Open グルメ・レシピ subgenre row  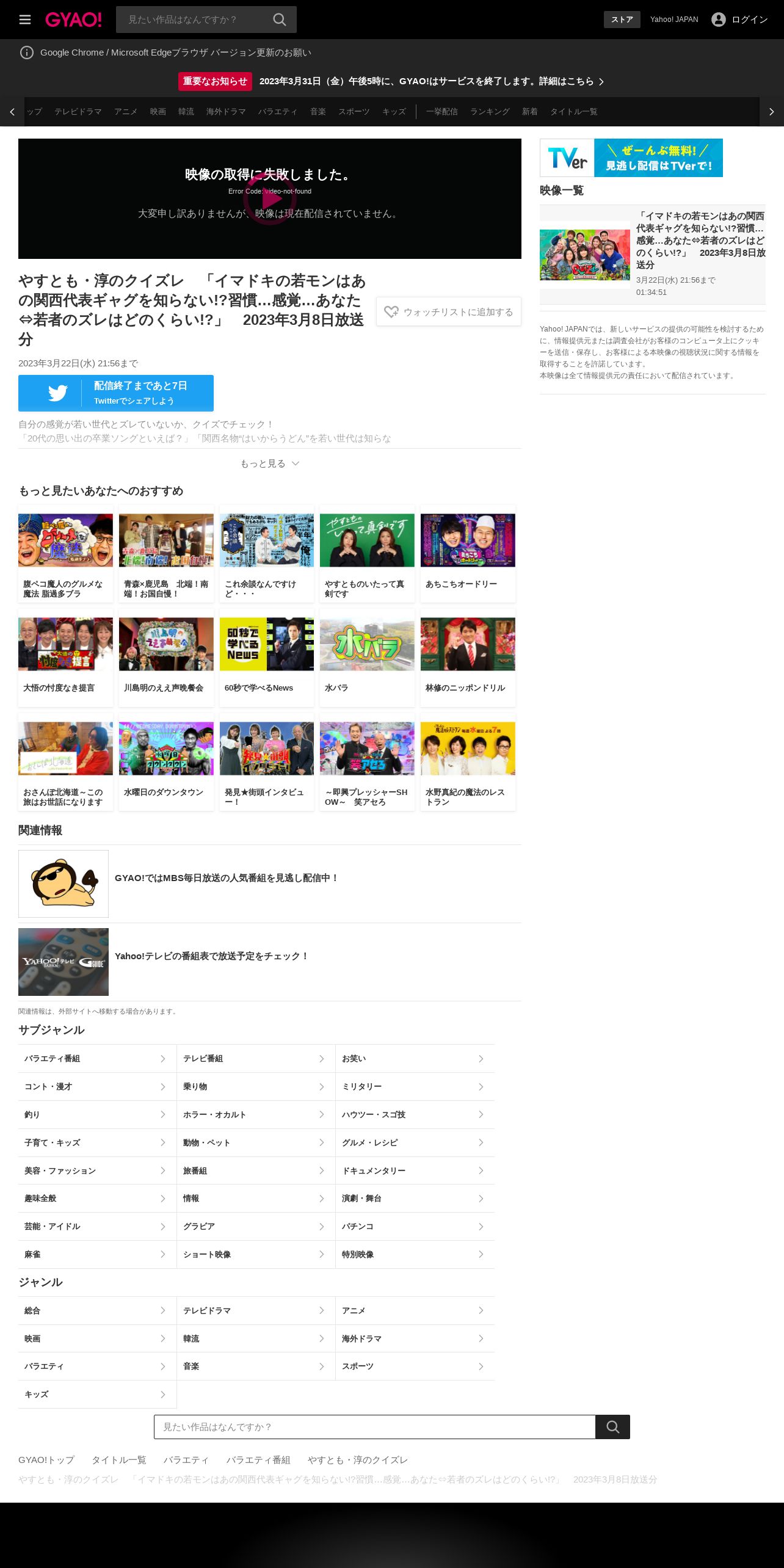pos(415,1142)
